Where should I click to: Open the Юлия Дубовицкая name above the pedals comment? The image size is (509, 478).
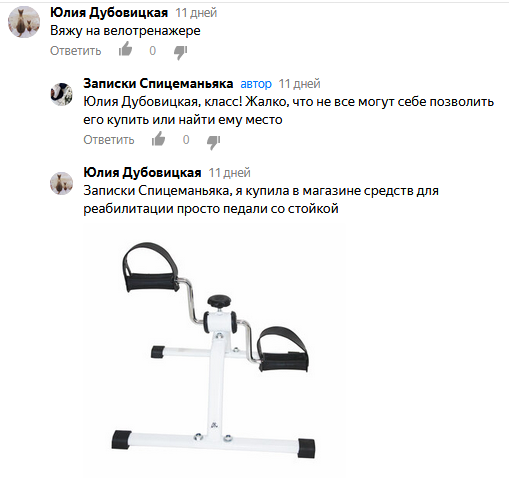click(x=142, y=172)
